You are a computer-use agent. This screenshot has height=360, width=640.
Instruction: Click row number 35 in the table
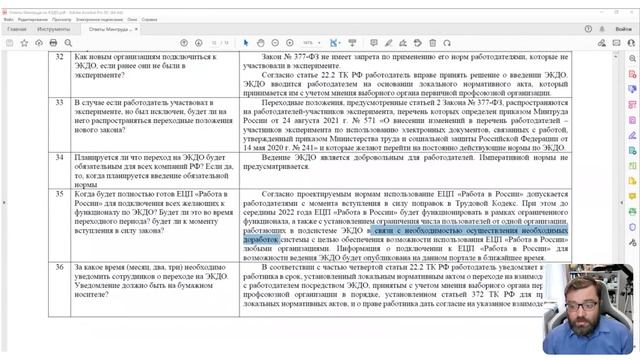click(60, 194)
